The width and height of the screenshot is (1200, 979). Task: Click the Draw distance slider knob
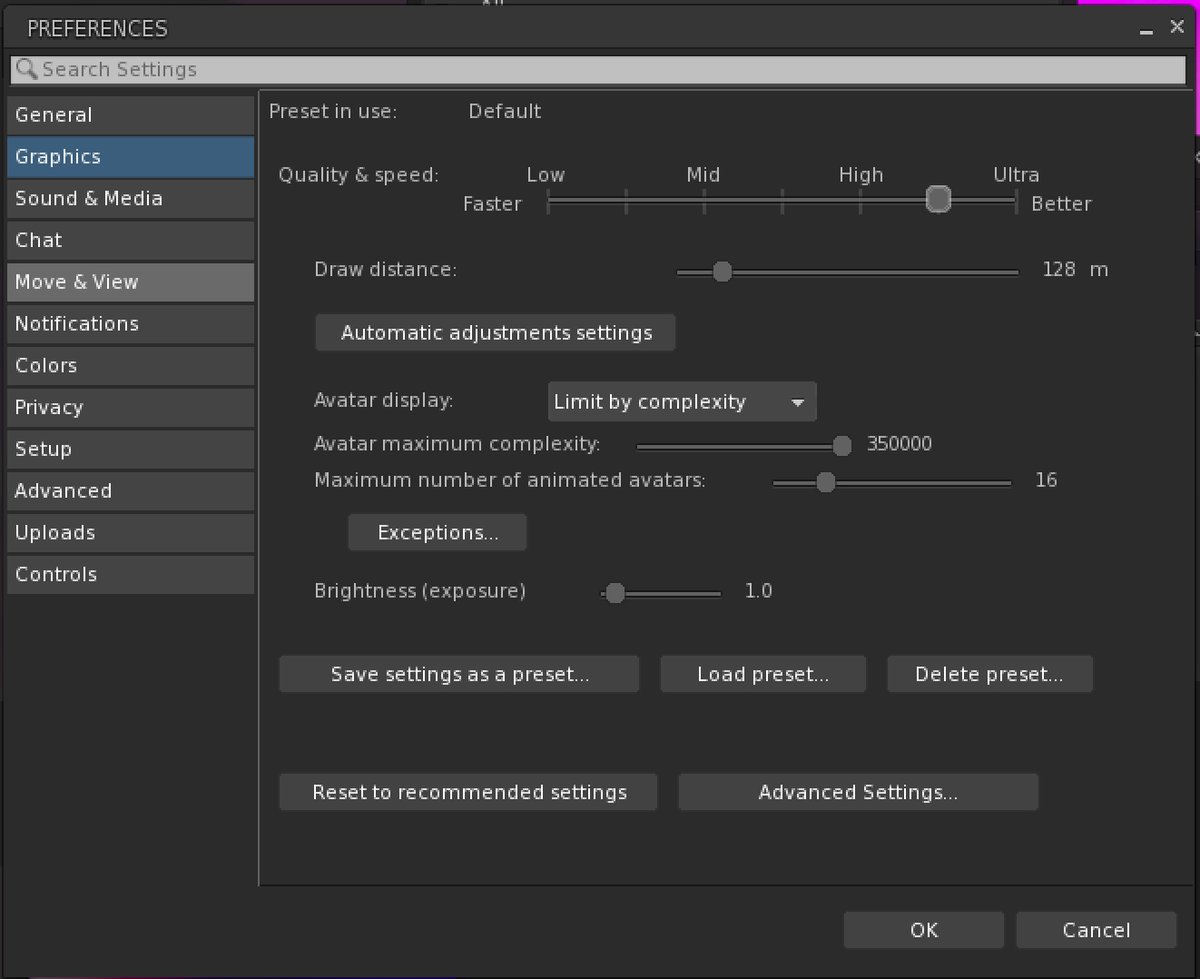coord(722,271)
